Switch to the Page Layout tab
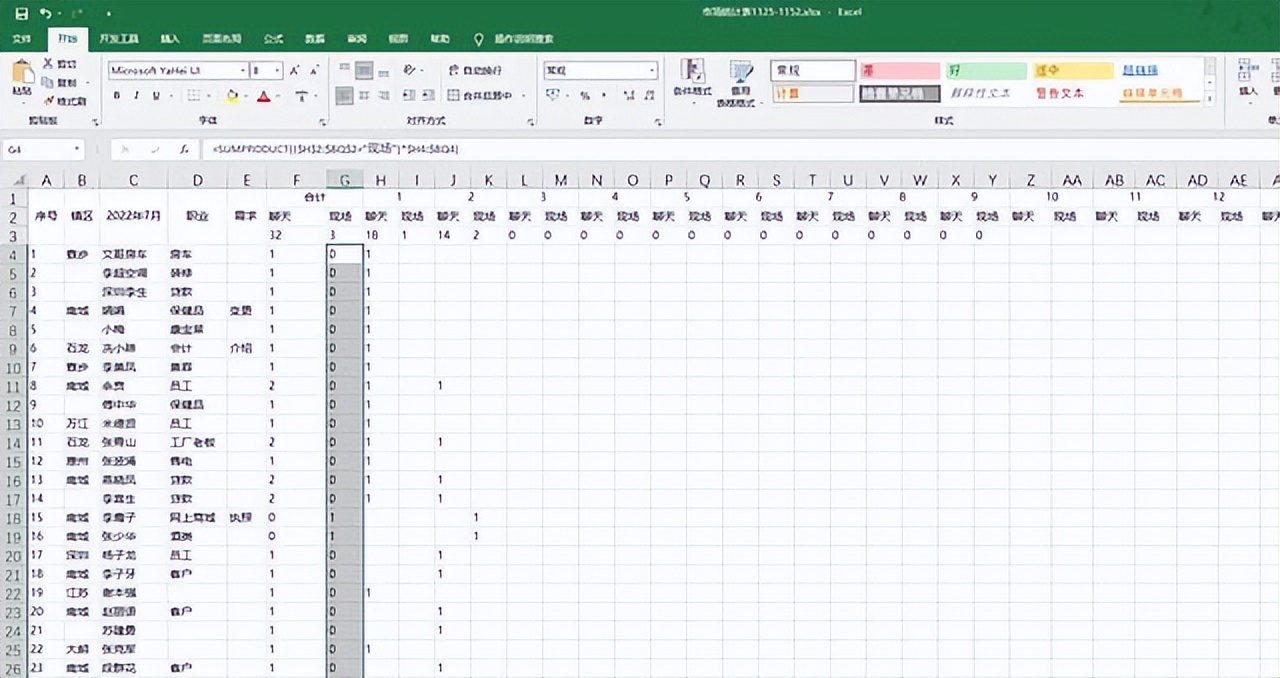This screenshot has width=1280, height=678. click(x=222, y=39)
